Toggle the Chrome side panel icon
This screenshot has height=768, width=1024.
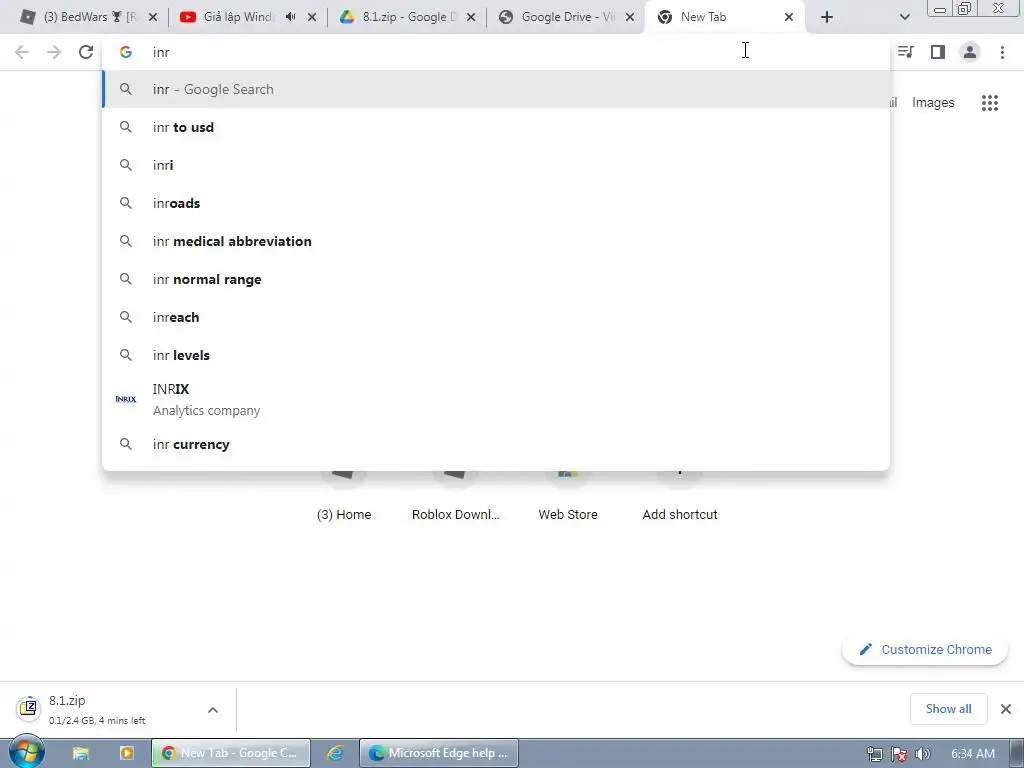[x=938, y=52]
